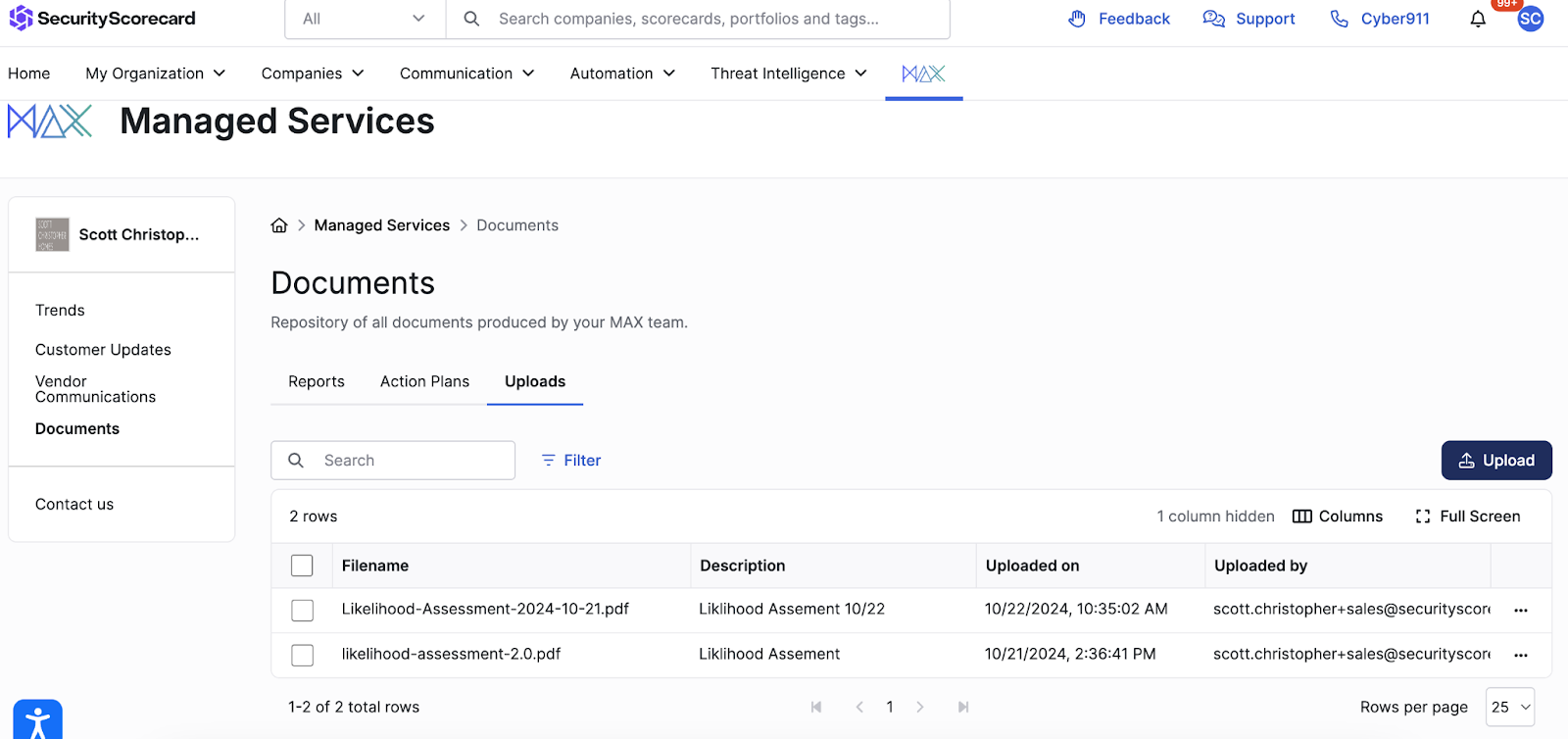Switch to the Action Plans tab
Image resolution: width=1568 pixels, height=739 pixels.
[x=424, y=381]
